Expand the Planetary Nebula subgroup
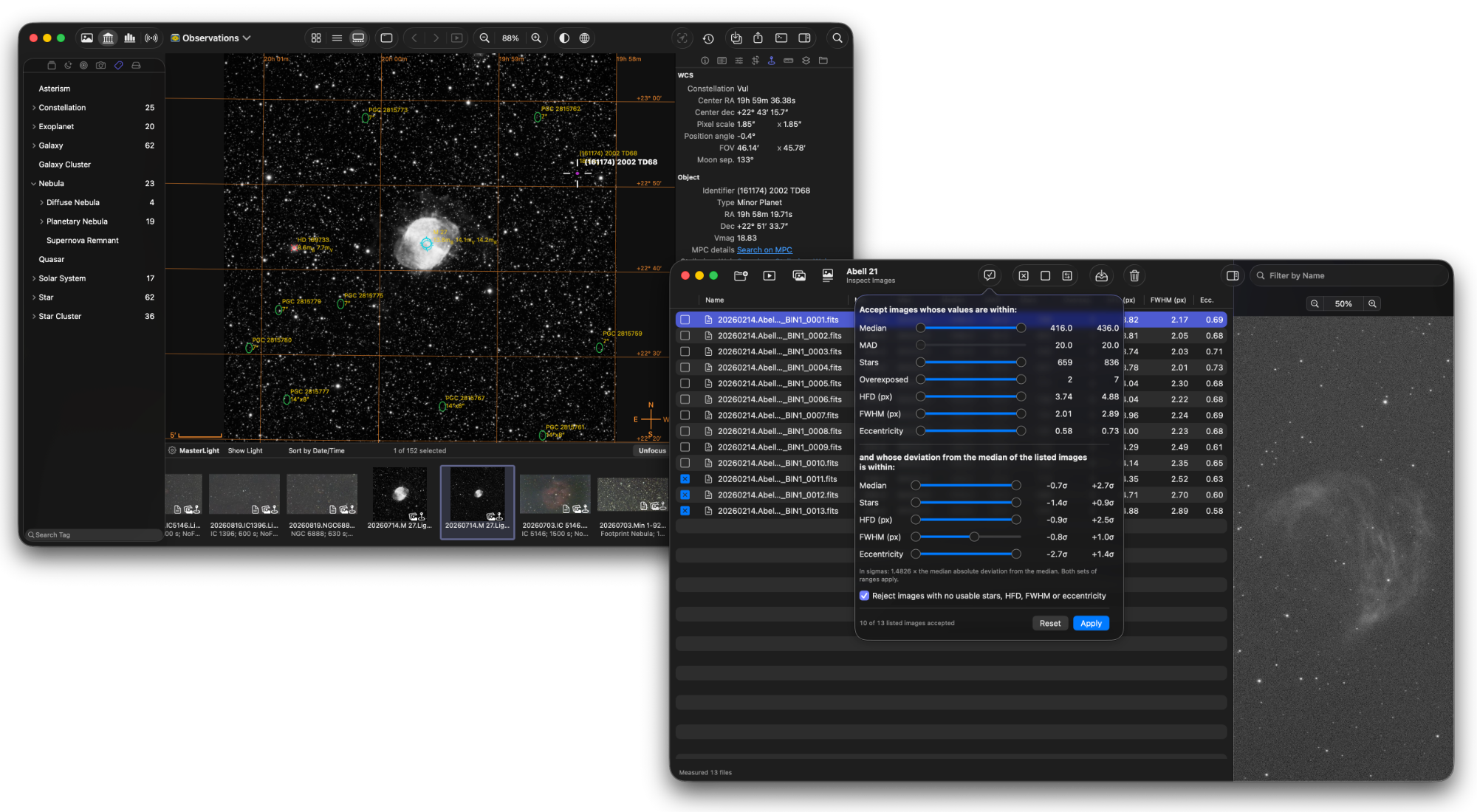The width and height of the screenshot is (1477, 812). coord(41,221)
